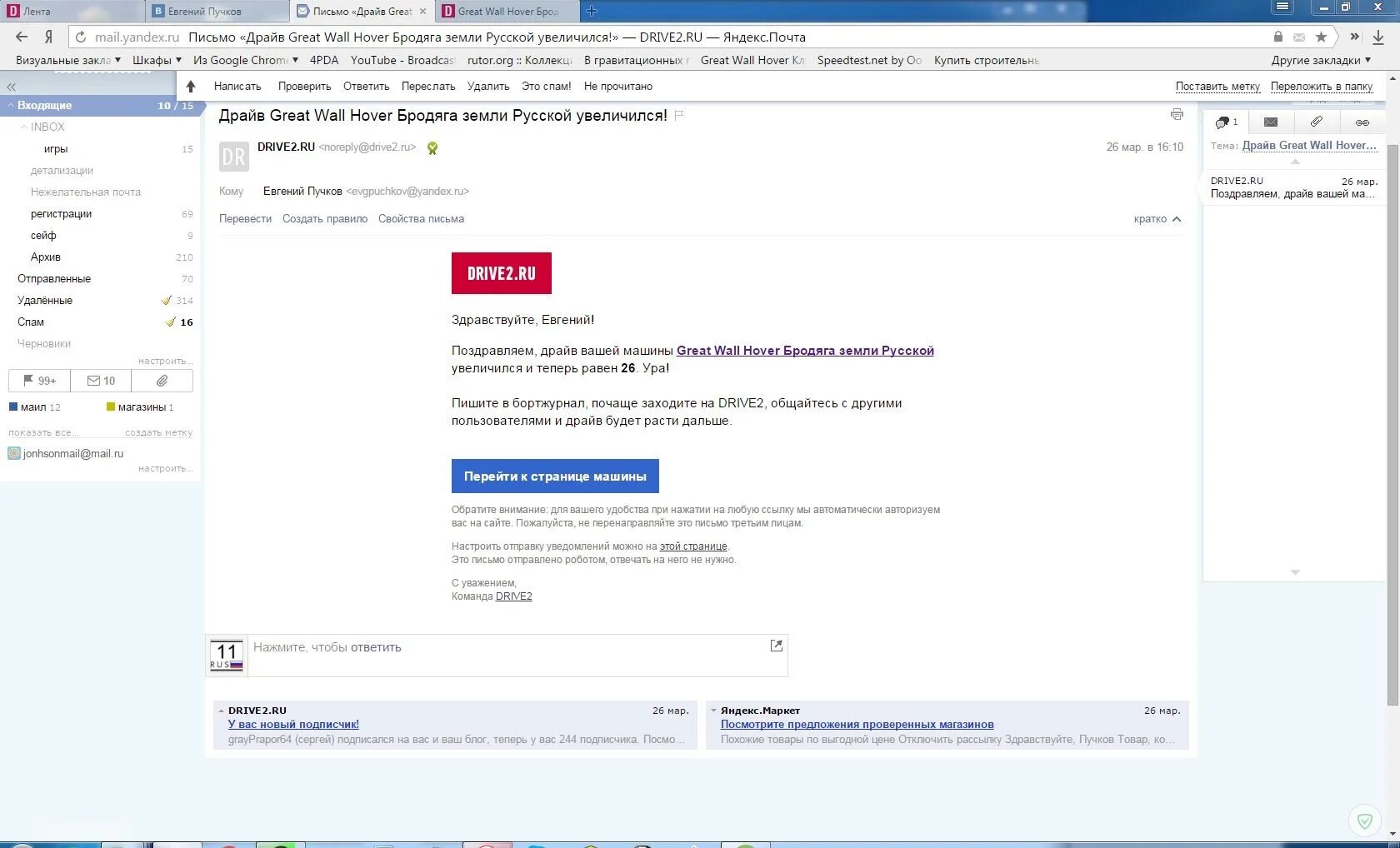Screen dimensions: 1400x848
Task: Open Визуальные закладки bookmarks dropdown
Action: tap(68, 60)
